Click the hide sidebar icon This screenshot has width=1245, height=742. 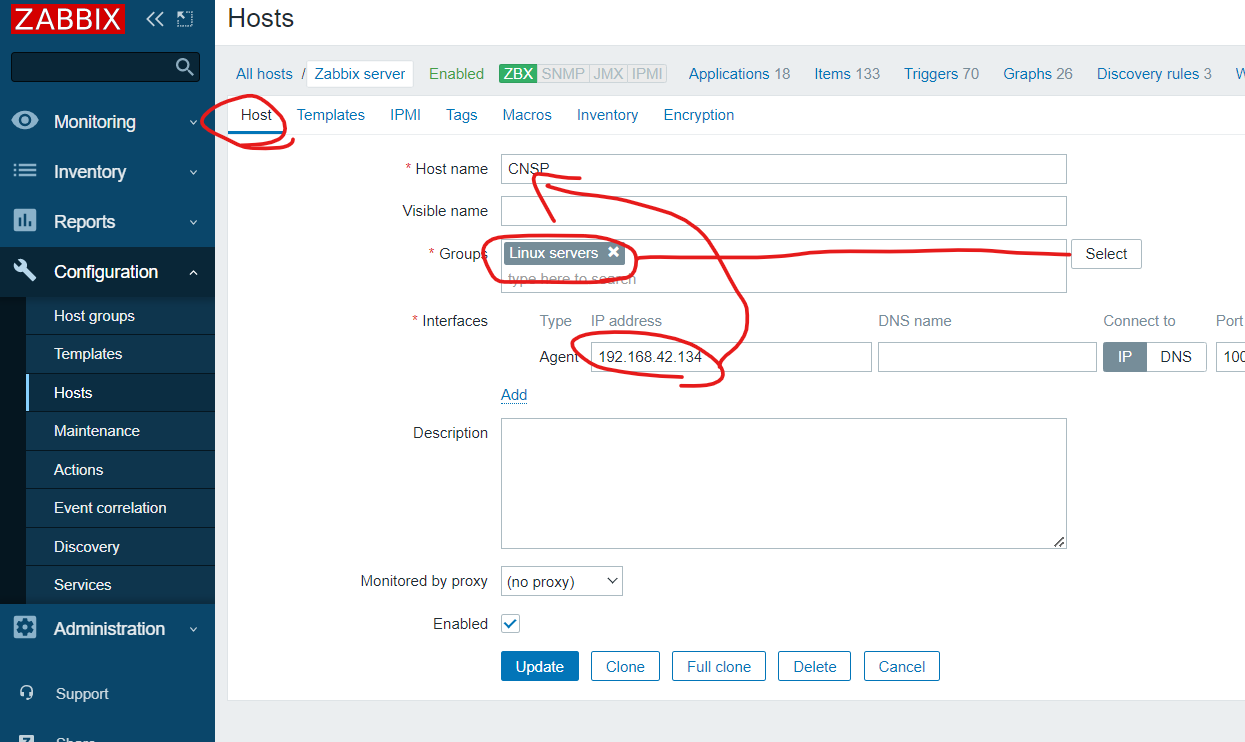pos(185,18)
